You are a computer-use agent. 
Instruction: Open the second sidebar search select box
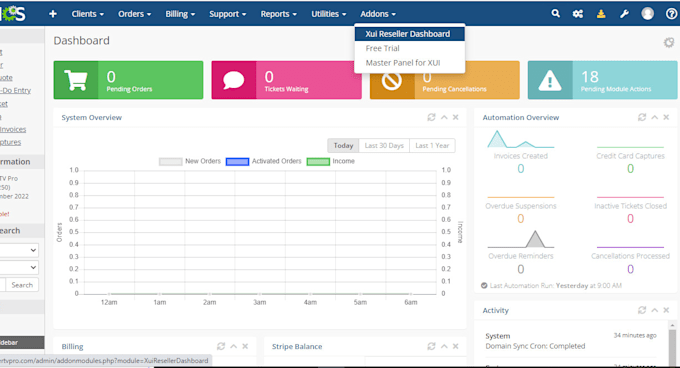pyautogui.click(x=19, y=267)
